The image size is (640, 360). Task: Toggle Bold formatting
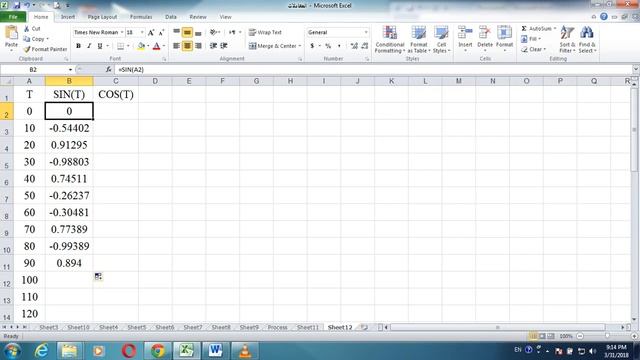(78, 46)
